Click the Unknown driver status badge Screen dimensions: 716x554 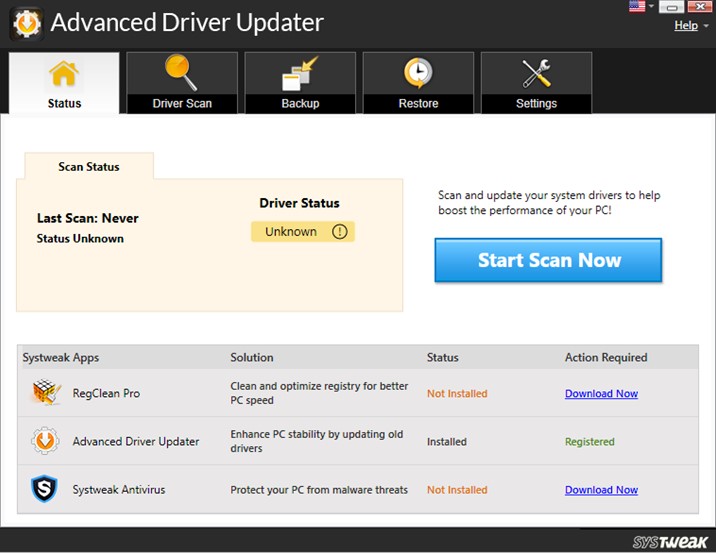tap(303, 232)
